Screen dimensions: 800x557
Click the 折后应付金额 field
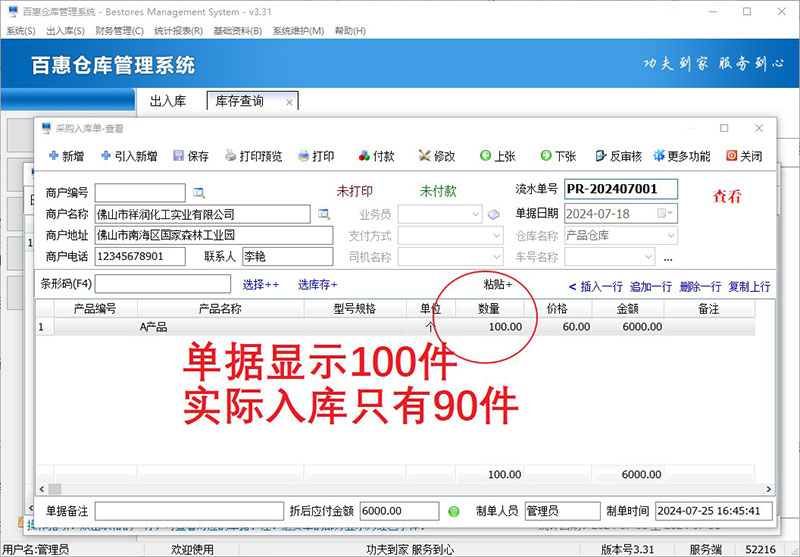click(x=399, y=511)
